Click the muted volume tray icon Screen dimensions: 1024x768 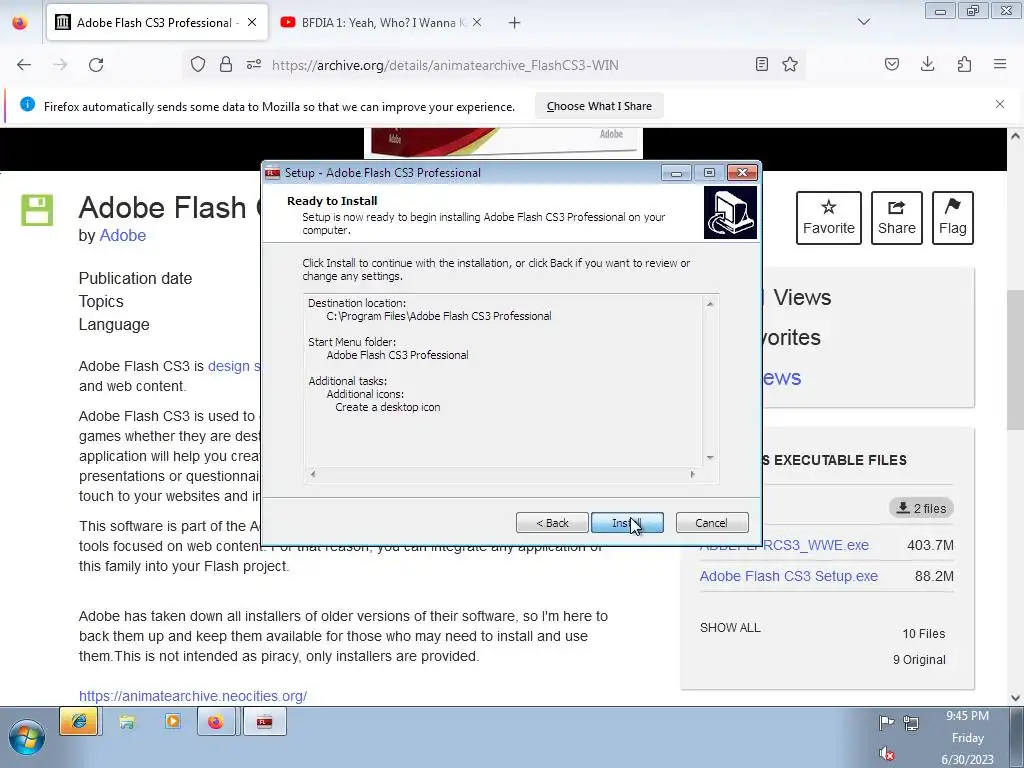tap(886, 753)
